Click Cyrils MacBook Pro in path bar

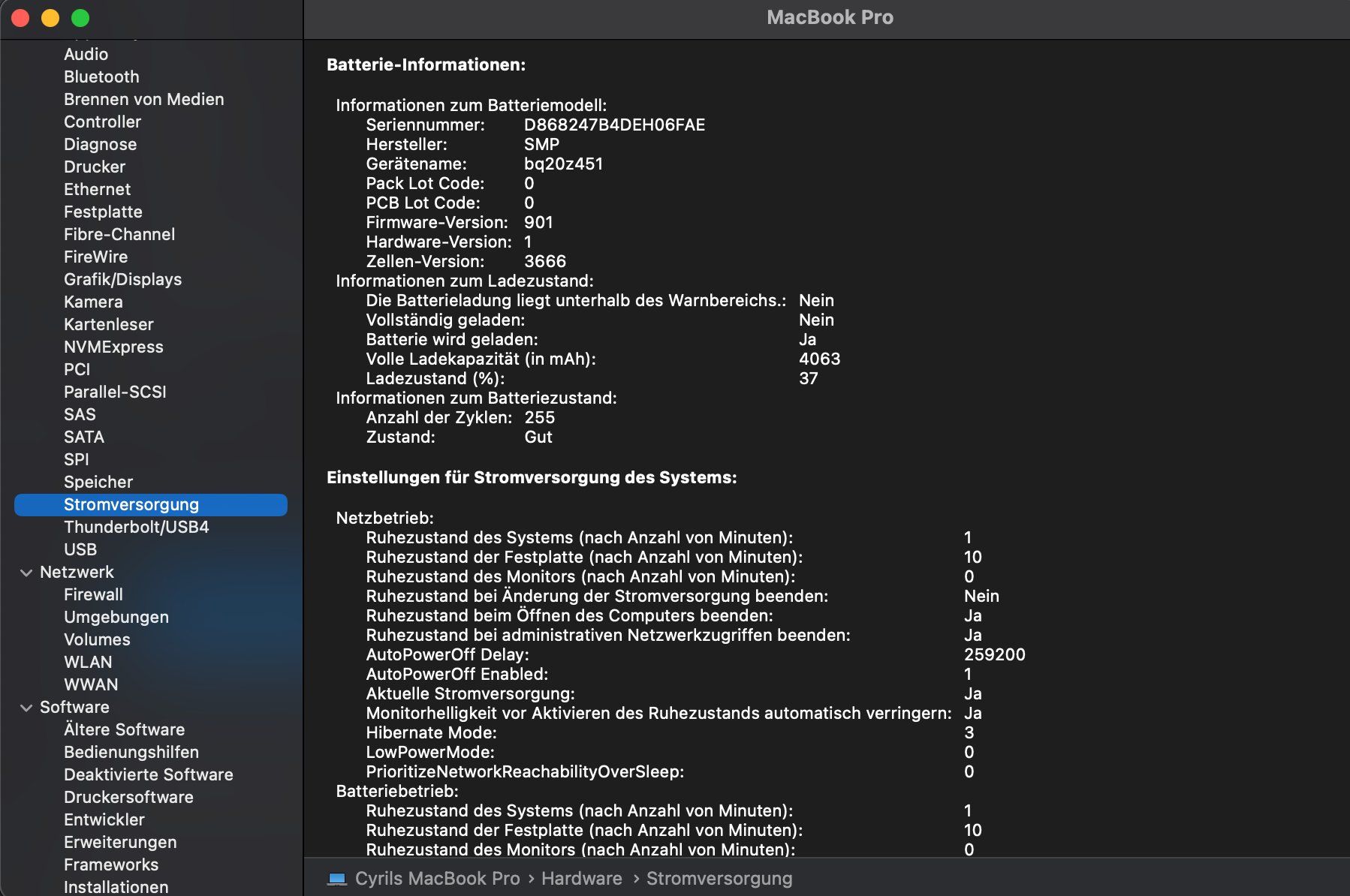tap(437, 879)
